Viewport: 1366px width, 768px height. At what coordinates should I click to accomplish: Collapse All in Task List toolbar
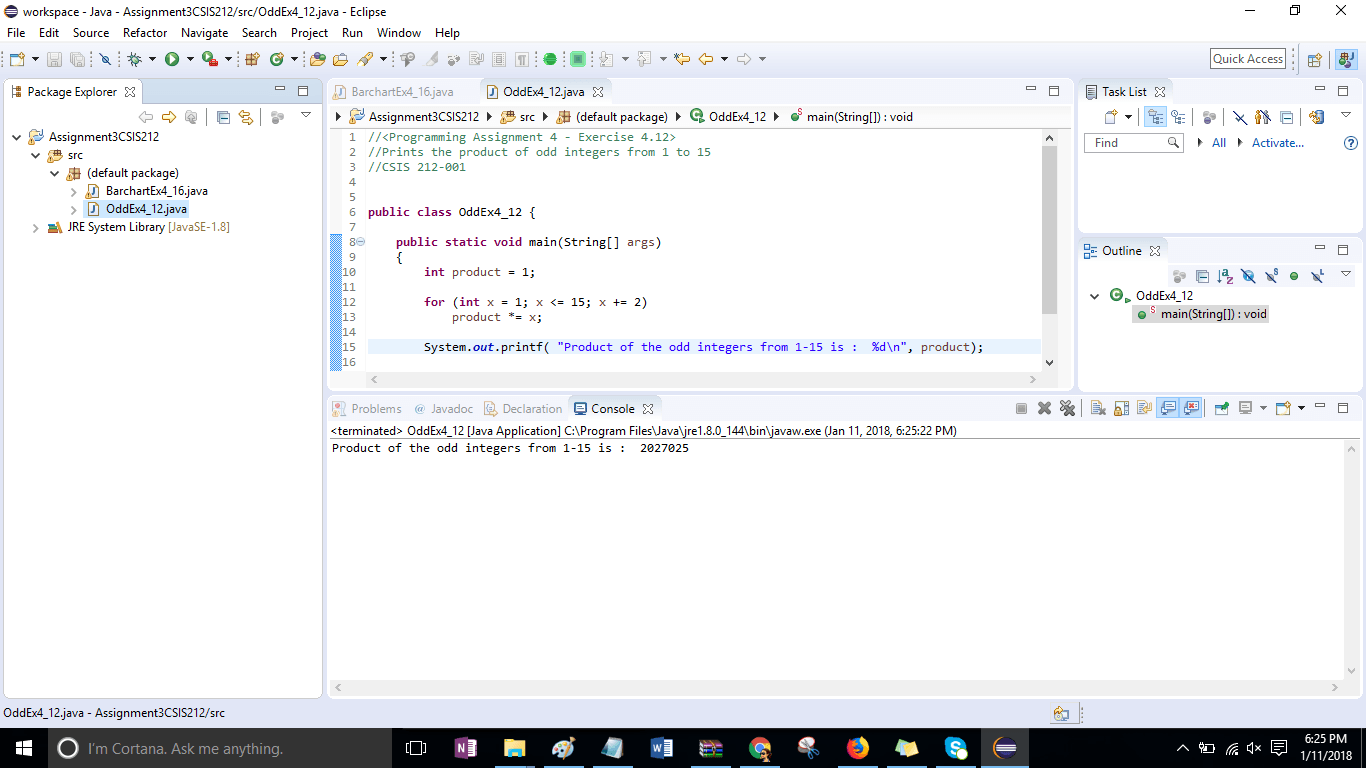tap(1287, 117)
